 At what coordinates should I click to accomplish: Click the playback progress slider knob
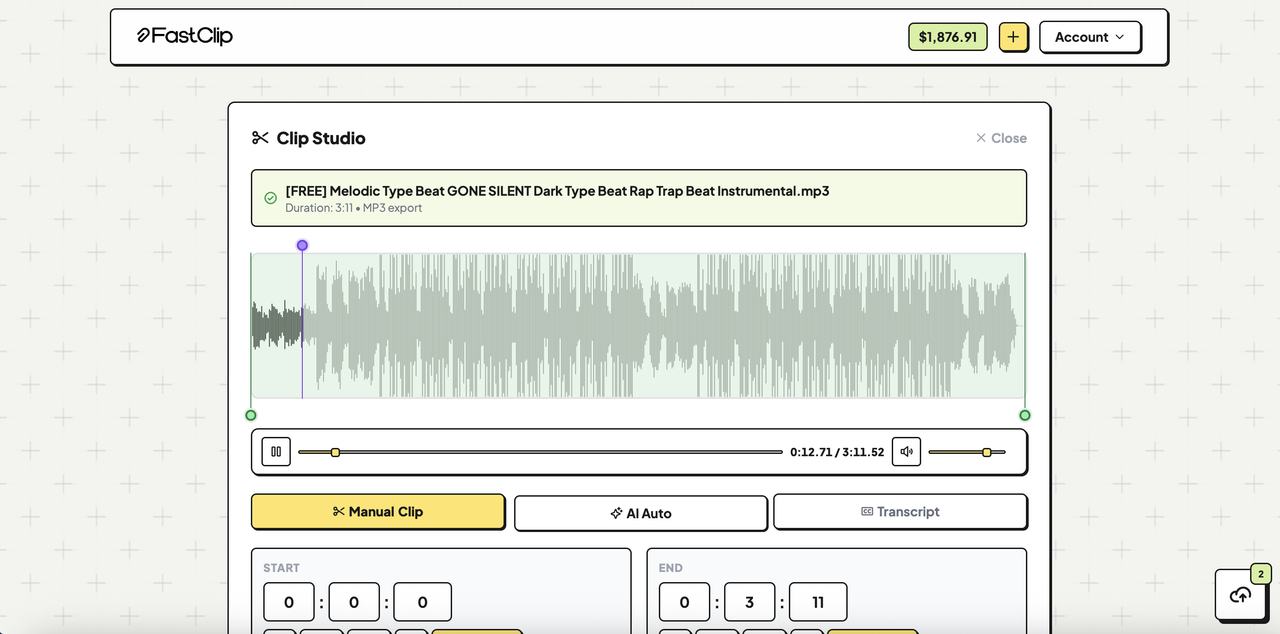pyautogui.click(x=335, y=452)
